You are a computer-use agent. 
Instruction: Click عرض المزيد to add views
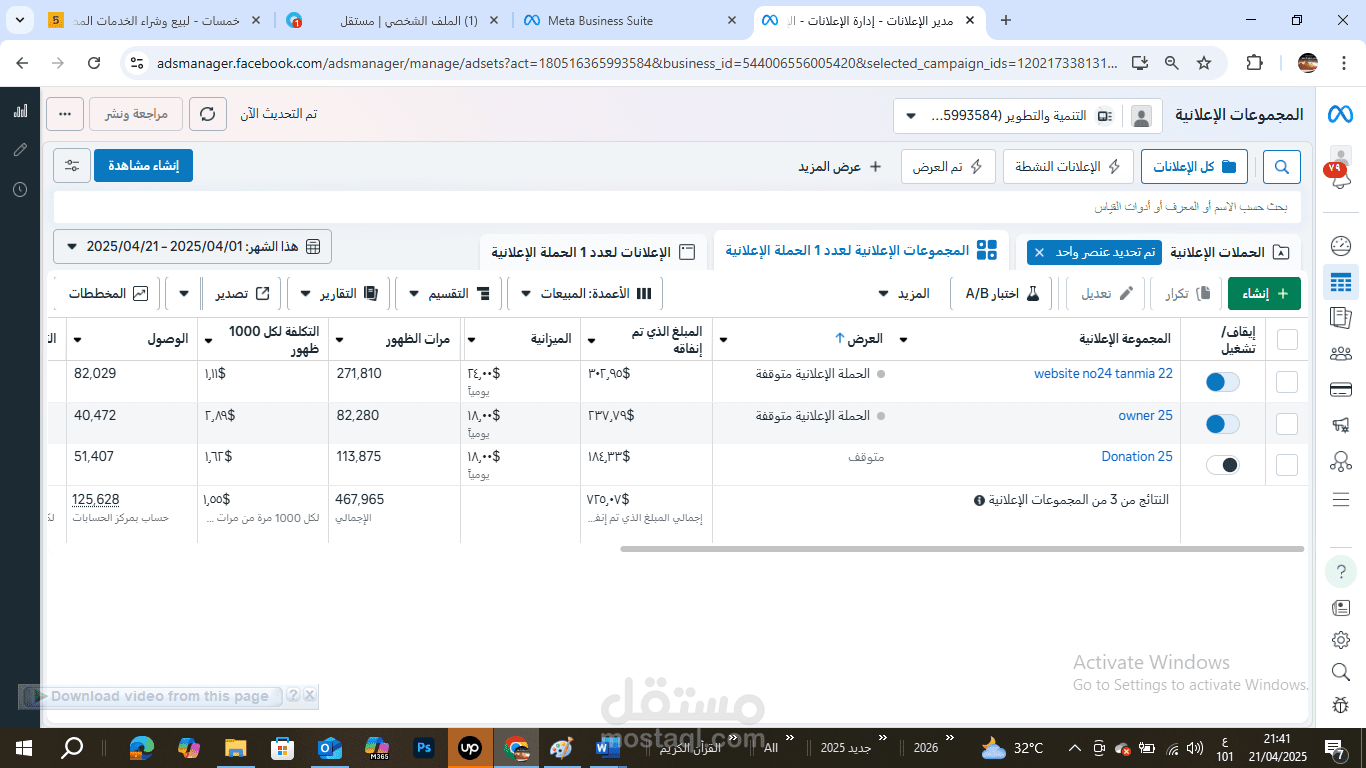pyautogui.click(x=839, y=167)
